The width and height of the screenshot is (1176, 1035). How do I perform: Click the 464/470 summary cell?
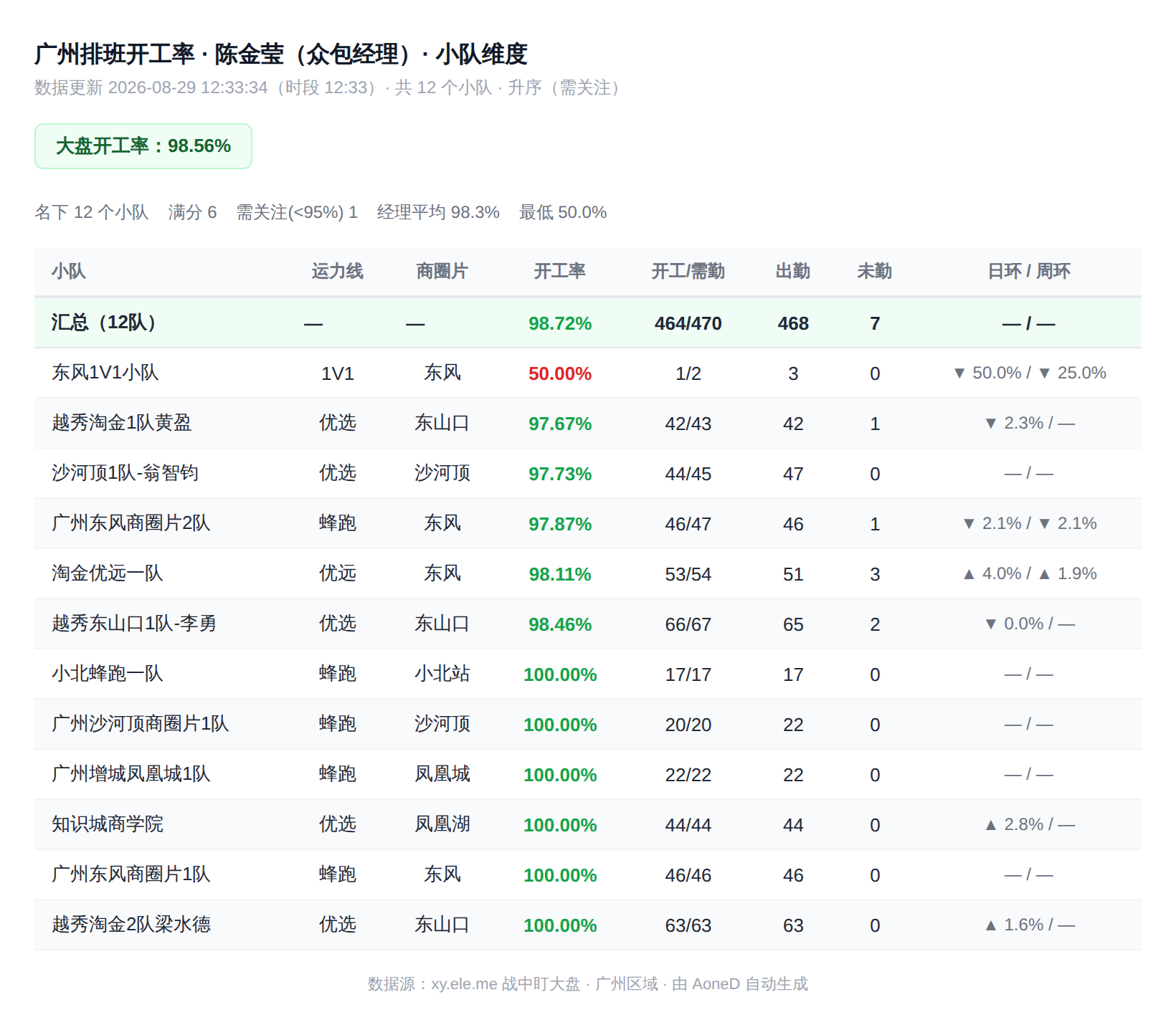[688, 323]
